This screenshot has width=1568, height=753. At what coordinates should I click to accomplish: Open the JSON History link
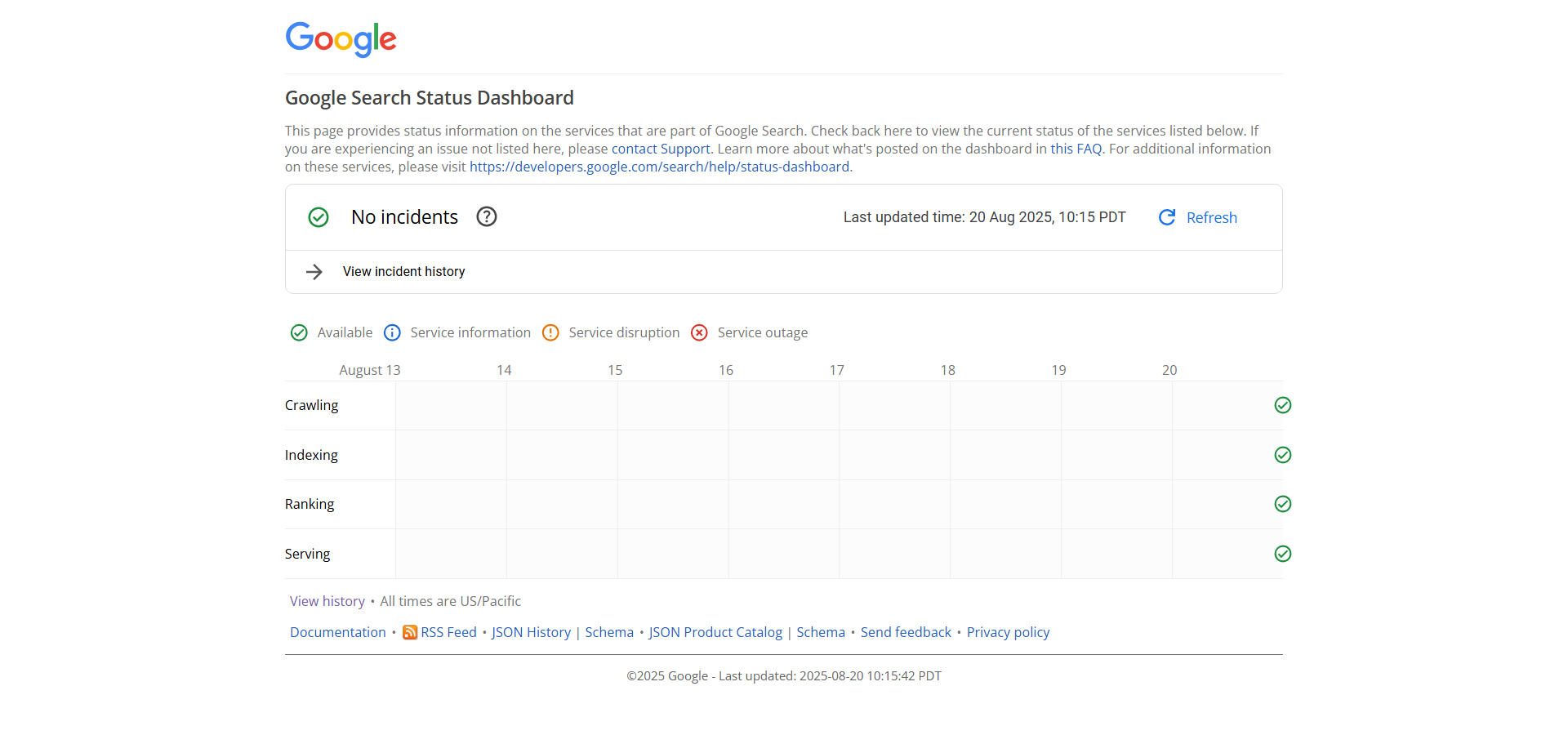[531, 632]
